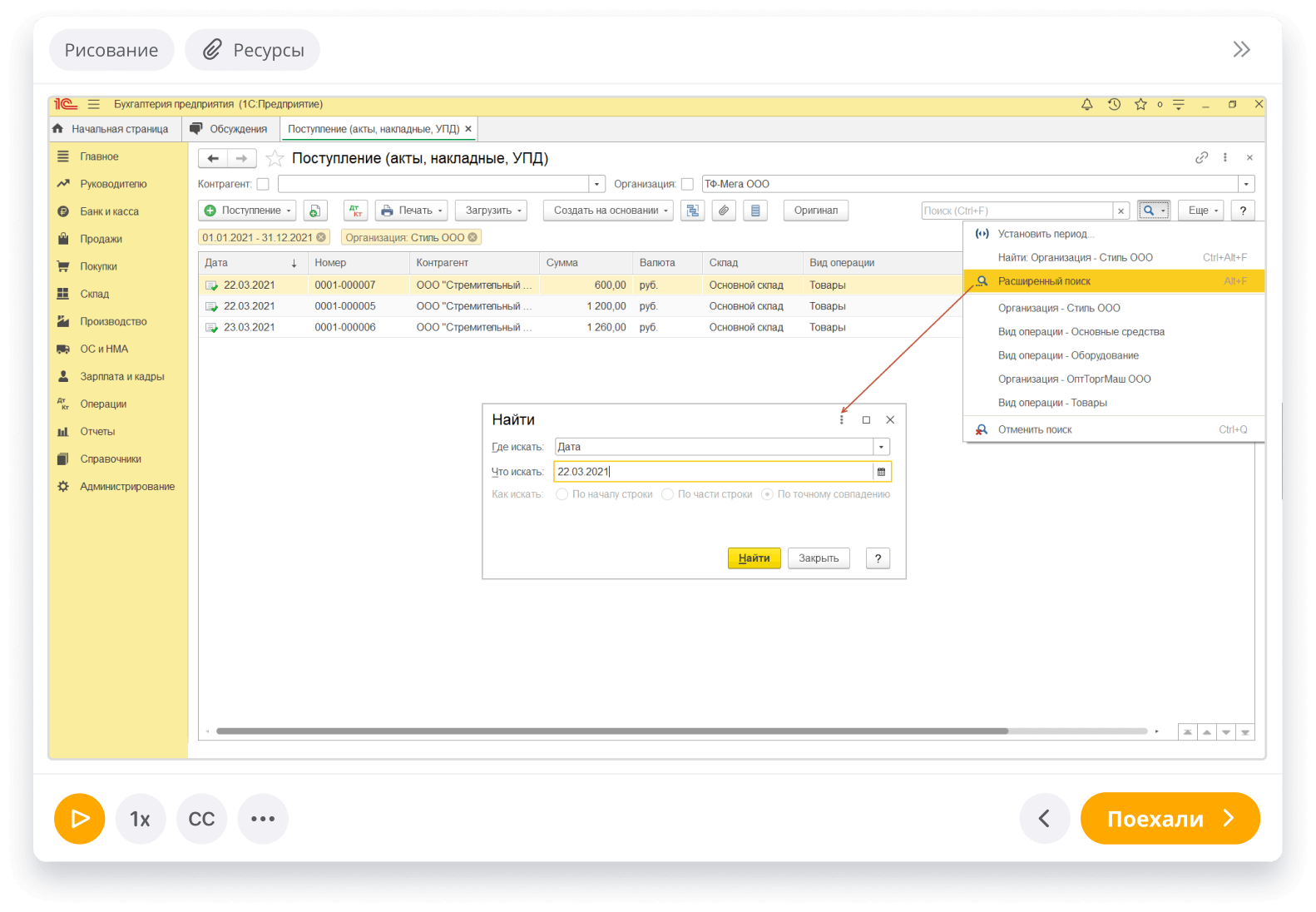
Task: Click the copy document icon in toolbar
Action: click(315, 211)
